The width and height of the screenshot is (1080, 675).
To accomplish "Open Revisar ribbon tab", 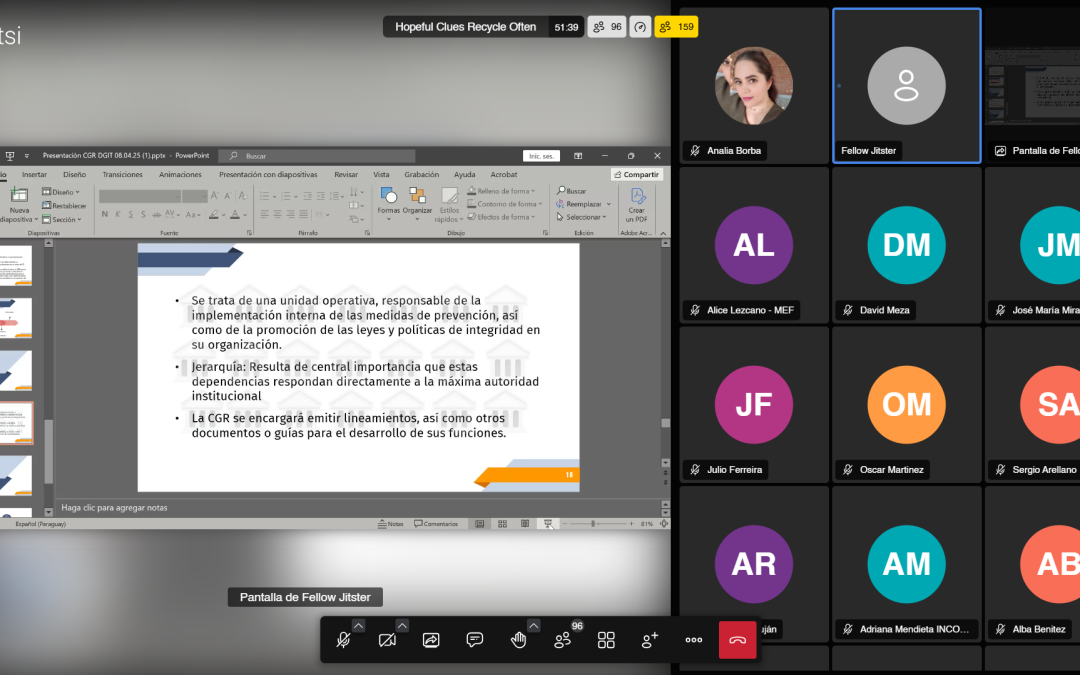I will (x=346, y=175).
